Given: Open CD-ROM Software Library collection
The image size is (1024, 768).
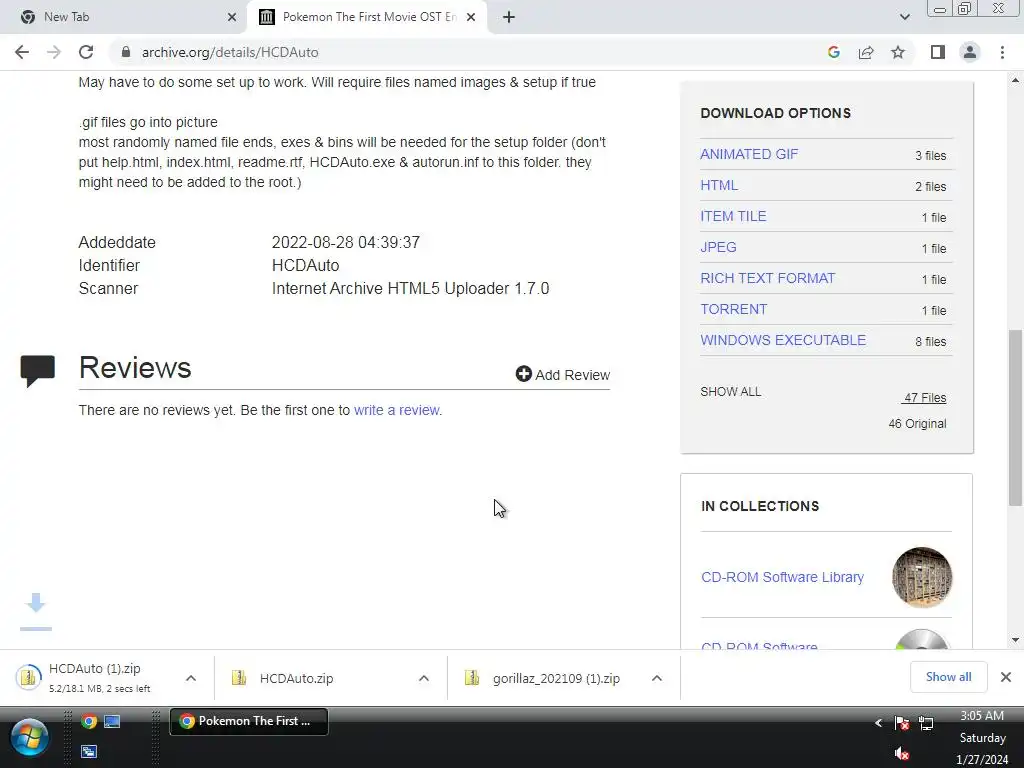Looking at the screenshot, I should (782, 577).
